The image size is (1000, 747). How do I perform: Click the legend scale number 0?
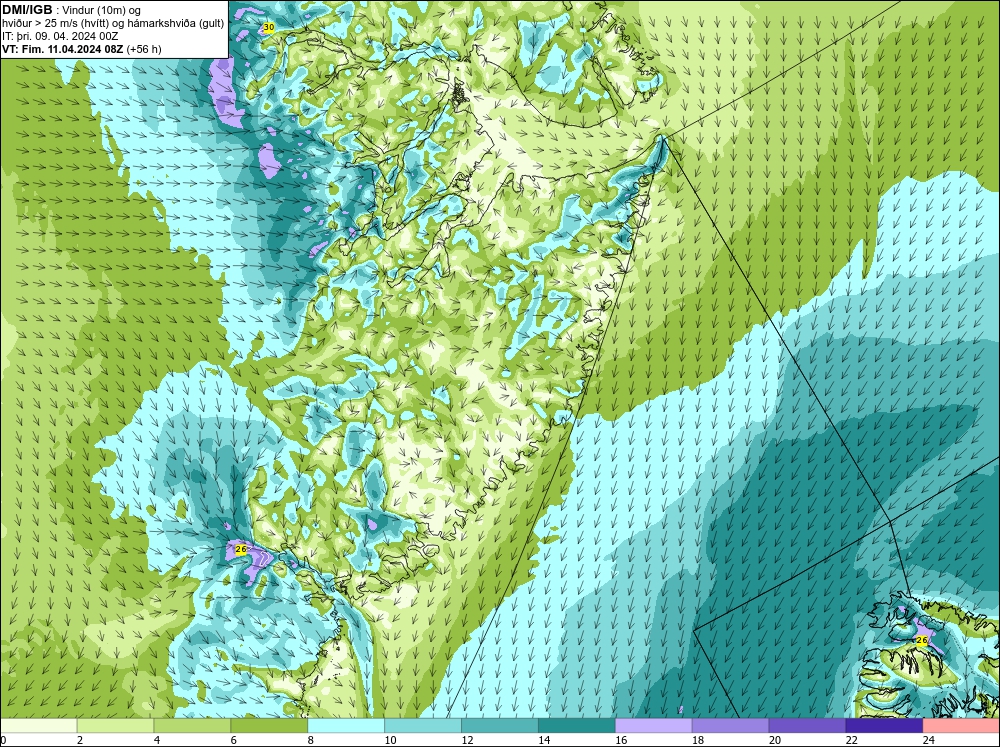coord(3,740)
